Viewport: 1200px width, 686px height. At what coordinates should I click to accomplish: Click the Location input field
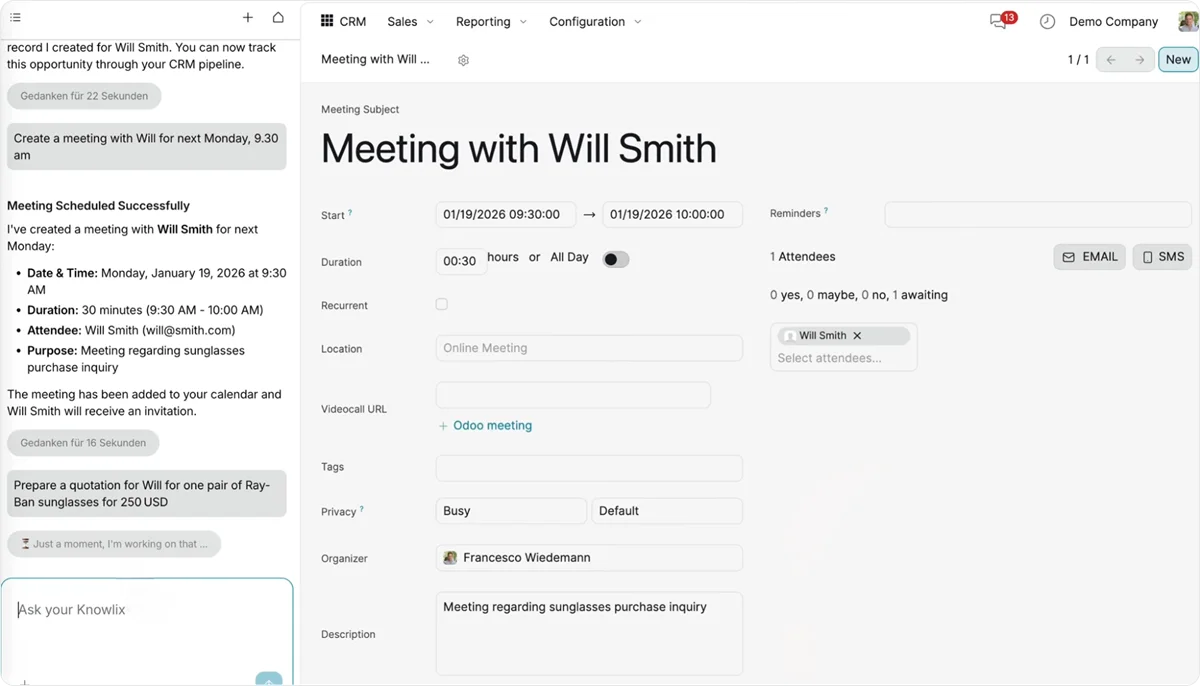[x=589, y=348]
